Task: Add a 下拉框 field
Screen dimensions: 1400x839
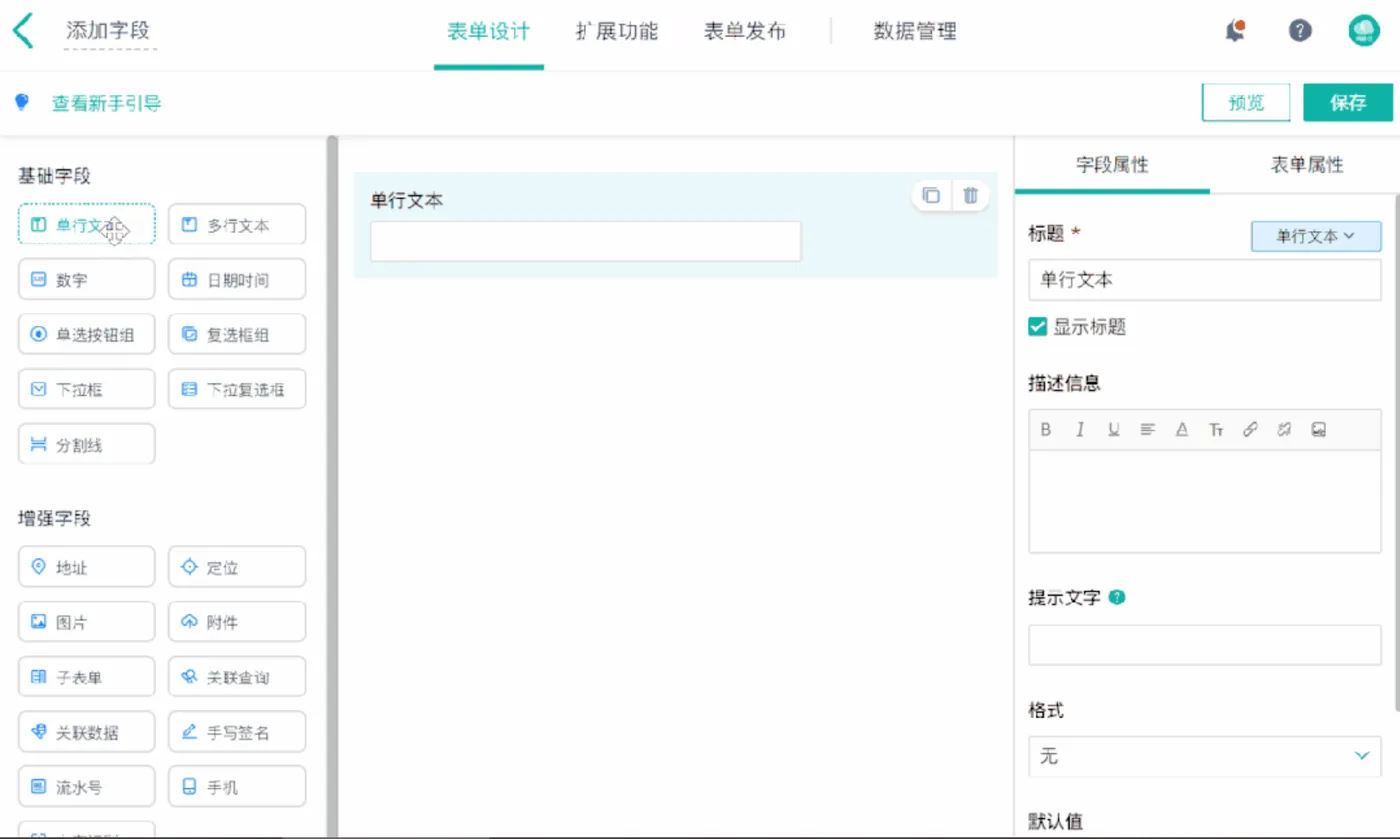Action: (87, 389)
